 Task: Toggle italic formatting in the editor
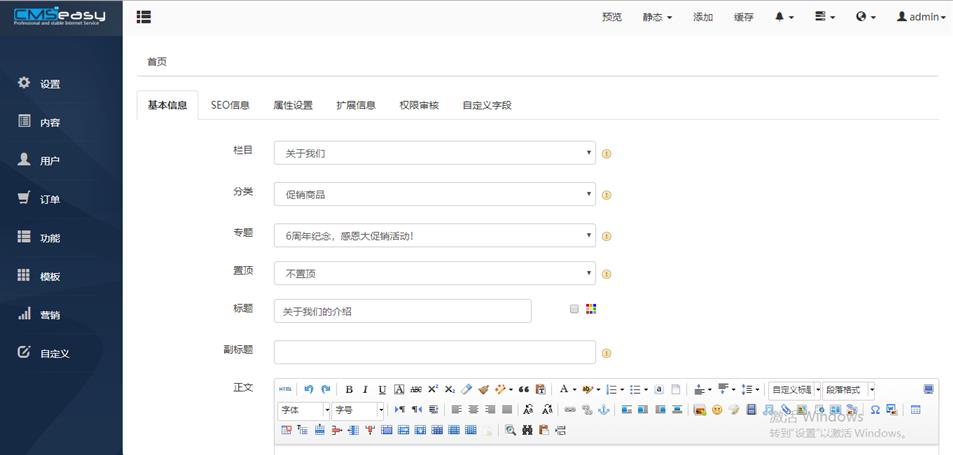point(365,390)
